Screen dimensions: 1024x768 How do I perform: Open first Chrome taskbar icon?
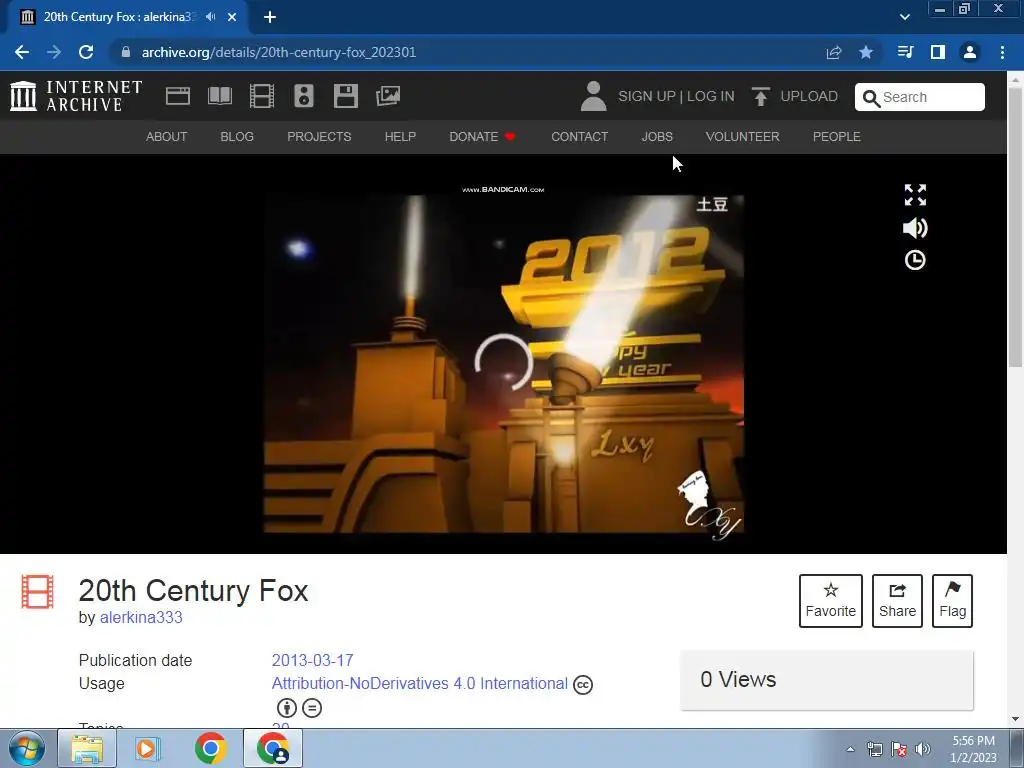pos(210,748)
